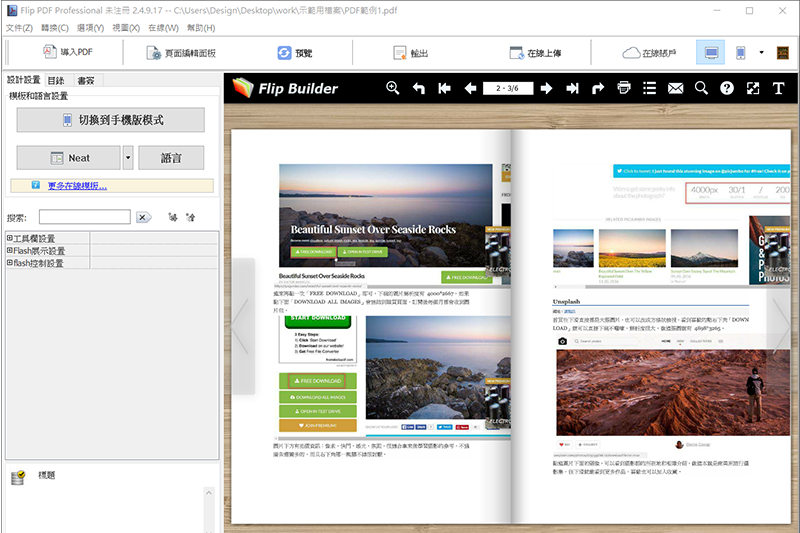Open the 在線(W) menu
Screen dimensions: 800x533
tap(163, 28)
